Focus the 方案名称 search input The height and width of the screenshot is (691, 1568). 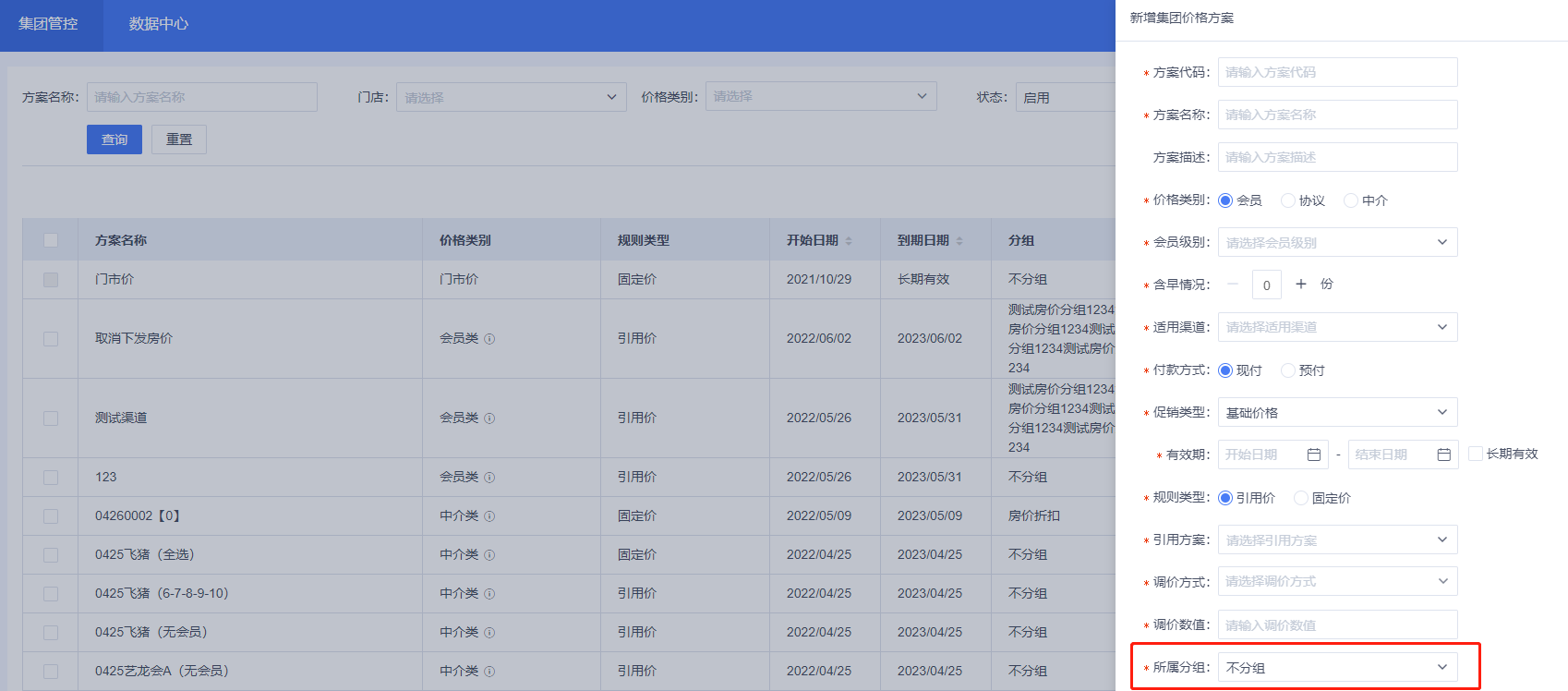(x=202, y=97)
